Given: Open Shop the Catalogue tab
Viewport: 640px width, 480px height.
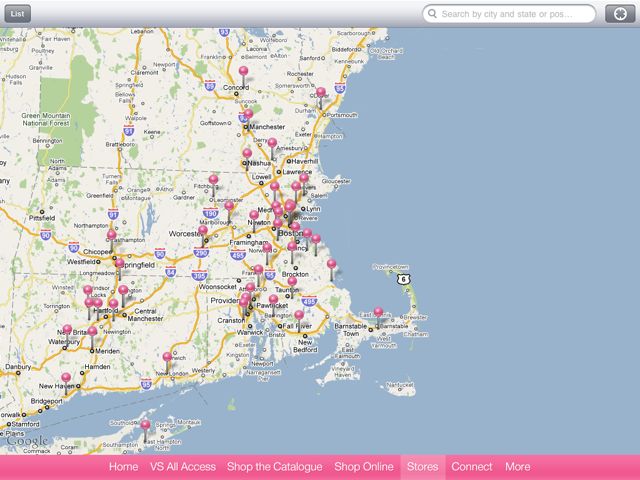Looking at the screenshot, I should coord(274,467).
